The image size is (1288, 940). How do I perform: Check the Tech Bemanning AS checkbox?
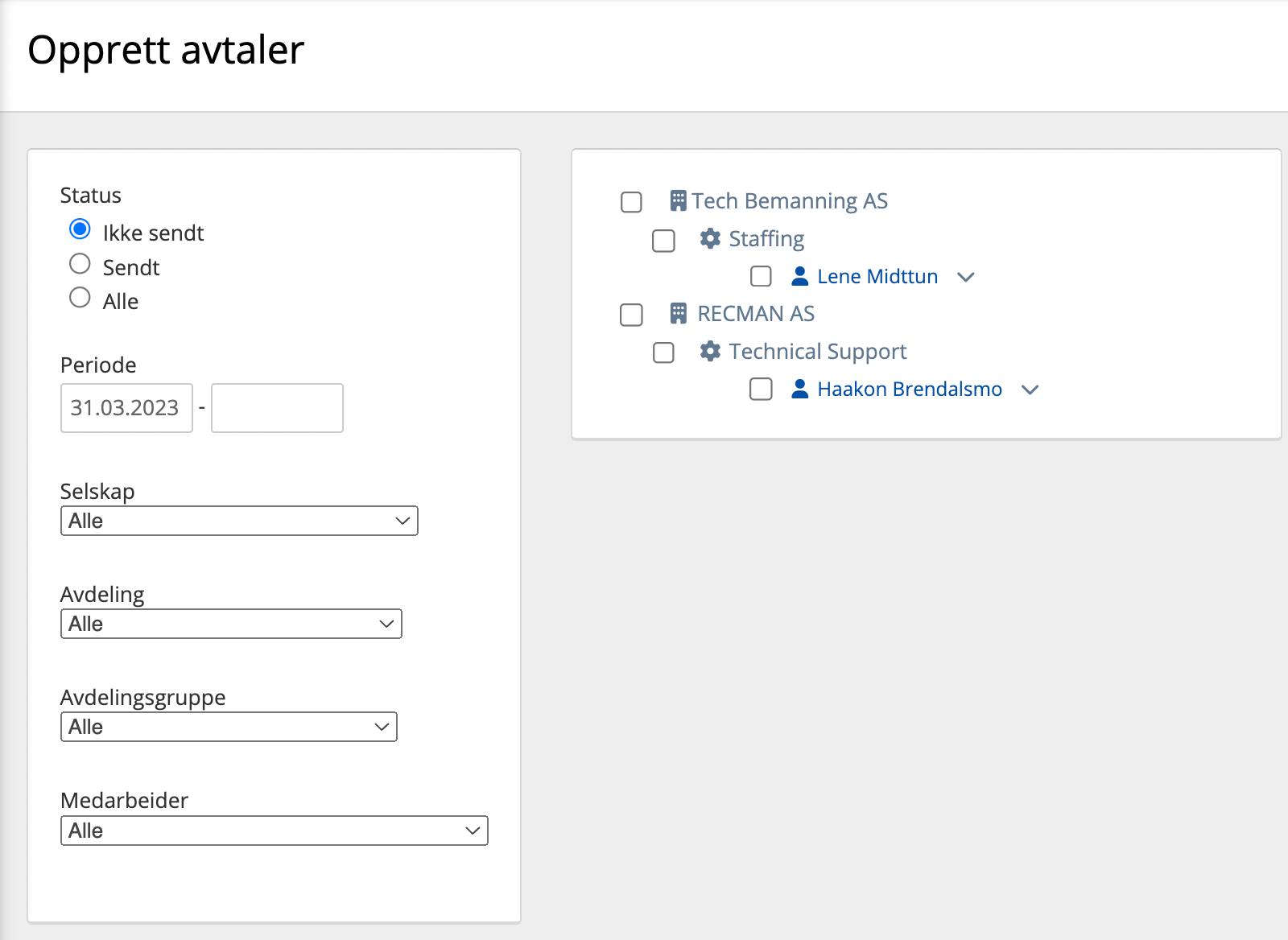[x=631, y=202]
